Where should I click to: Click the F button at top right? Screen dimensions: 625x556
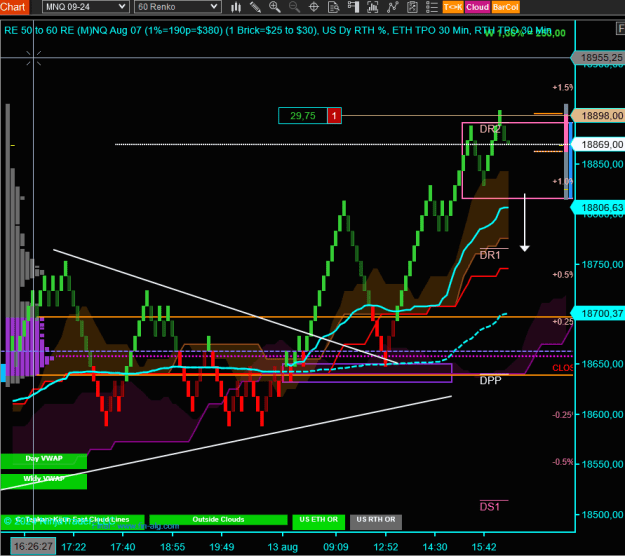pos(620,29)
